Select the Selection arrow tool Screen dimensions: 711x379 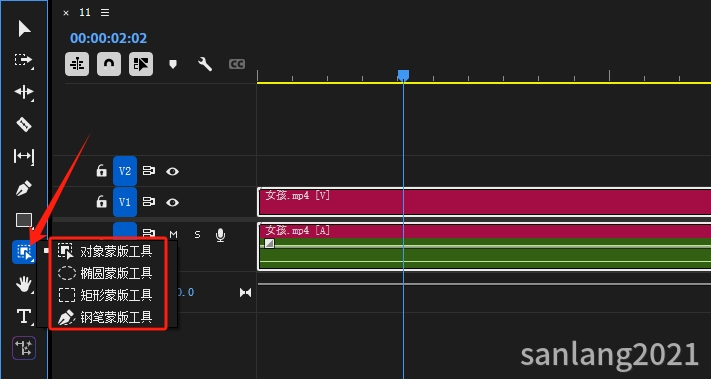pyautogui.click(x=24, y=29)
